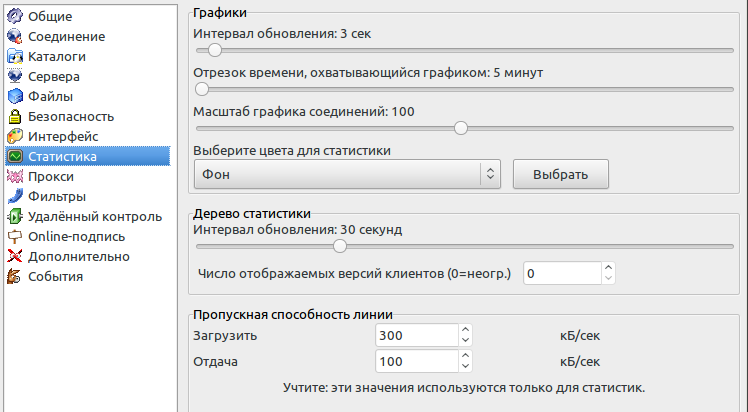Select the Фильтры label
This screenshot has width=748, height=412.
[x=57, y=196]
